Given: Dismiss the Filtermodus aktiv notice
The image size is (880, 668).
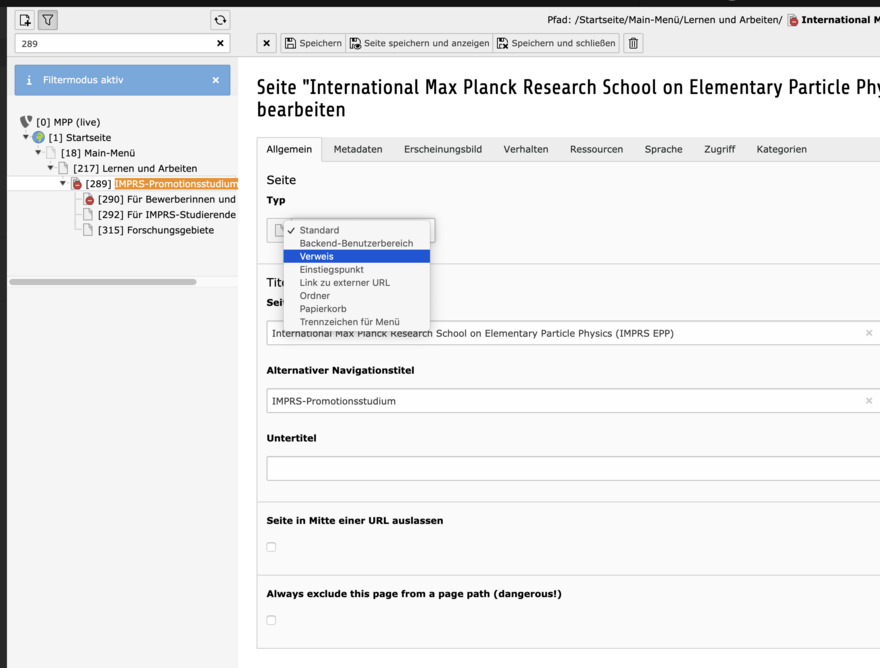Looking at the screenshot, I should pos(216,80).
